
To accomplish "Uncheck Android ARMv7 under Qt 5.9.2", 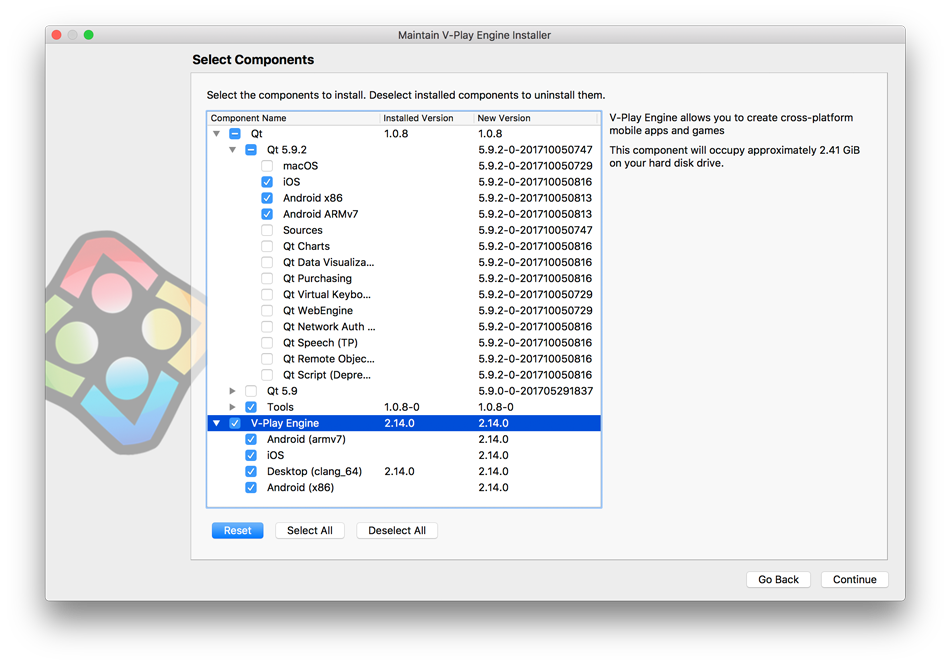I will coord(267,214).
